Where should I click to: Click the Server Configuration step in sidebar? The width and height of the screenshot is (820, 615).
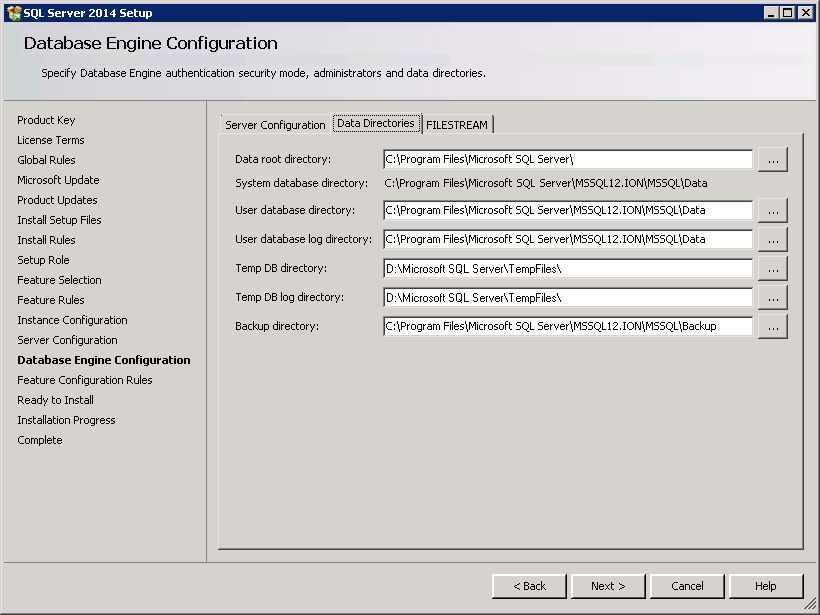67,340
